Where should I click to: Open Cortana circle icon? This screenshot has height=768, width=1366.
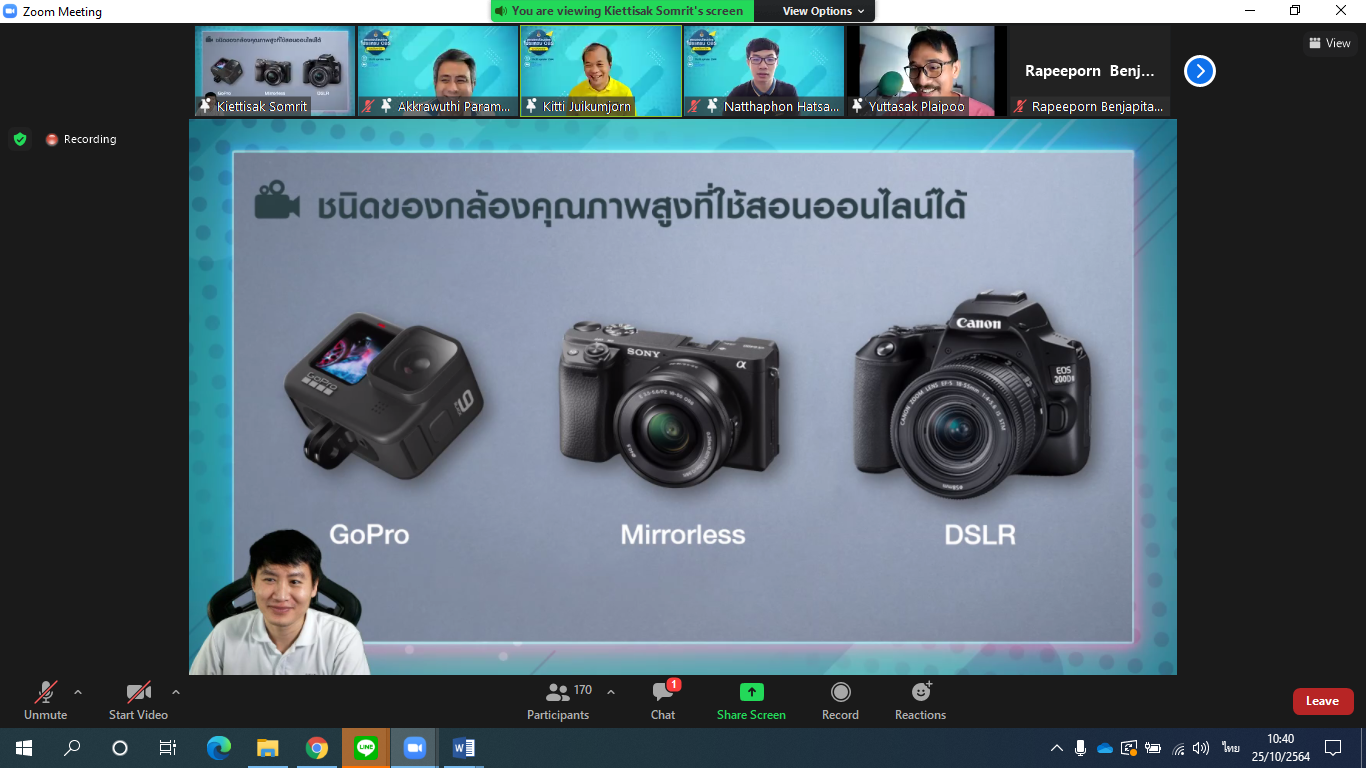coord(120,747)
